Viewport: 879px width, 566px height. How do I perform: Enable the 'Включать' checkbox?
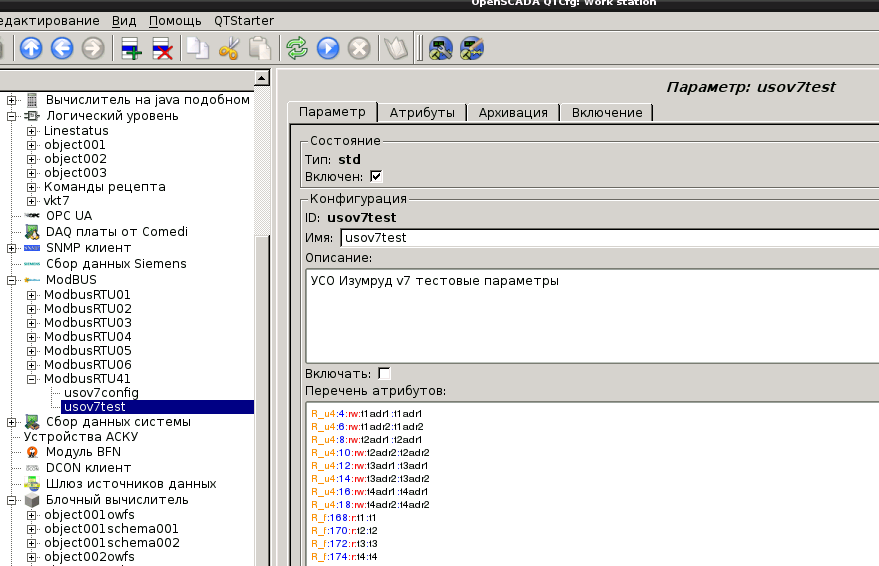click(x=384, y=373)
